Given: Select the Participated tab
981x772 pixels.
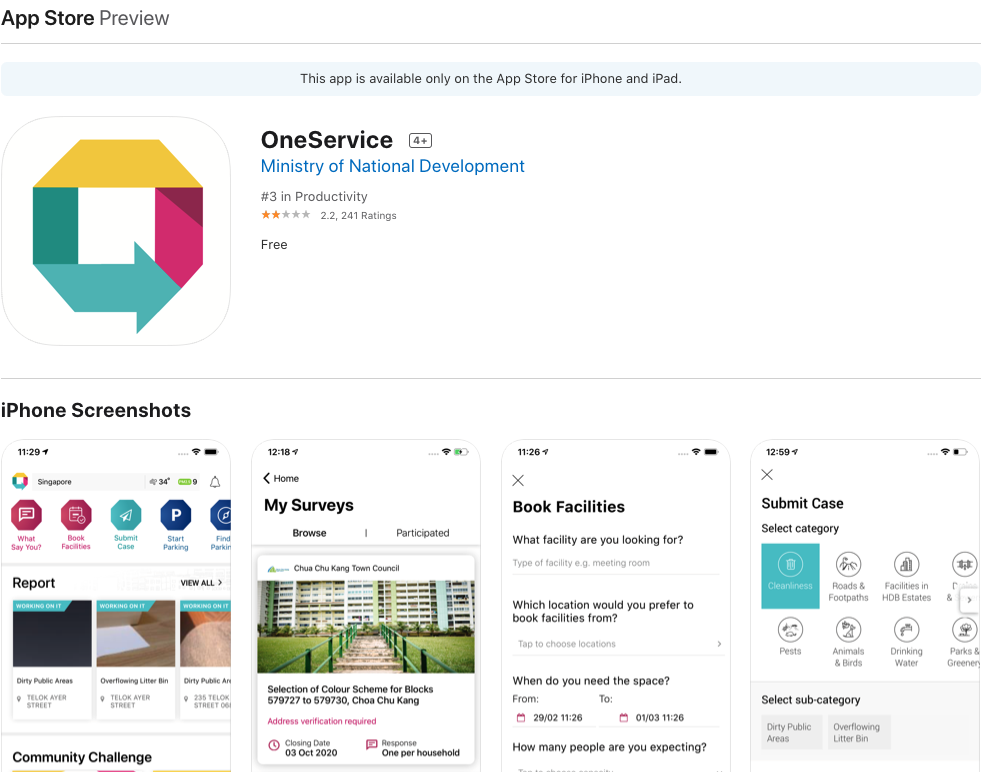Looking at the screenshot, I should pos(422,533).
